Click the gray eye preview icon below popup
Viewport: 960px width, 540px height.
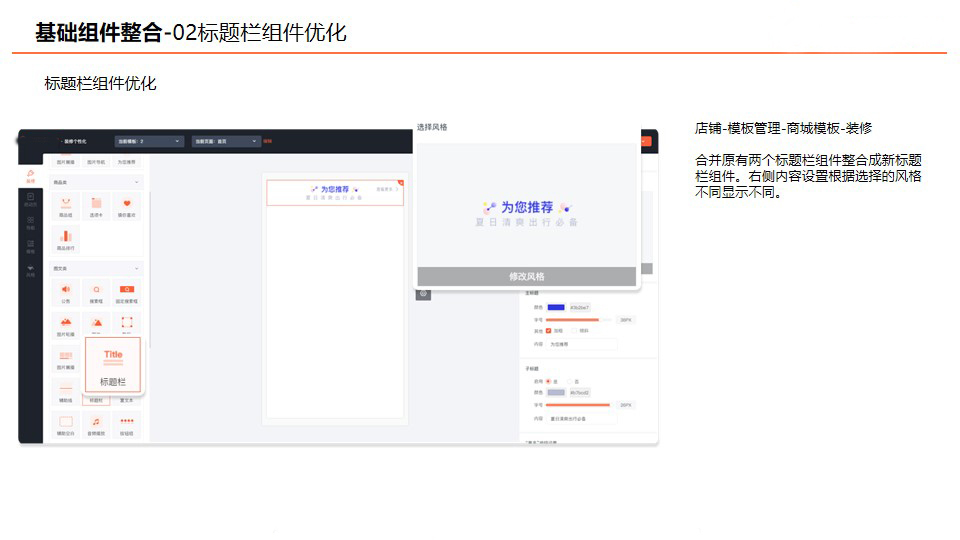tap(423, 294)
